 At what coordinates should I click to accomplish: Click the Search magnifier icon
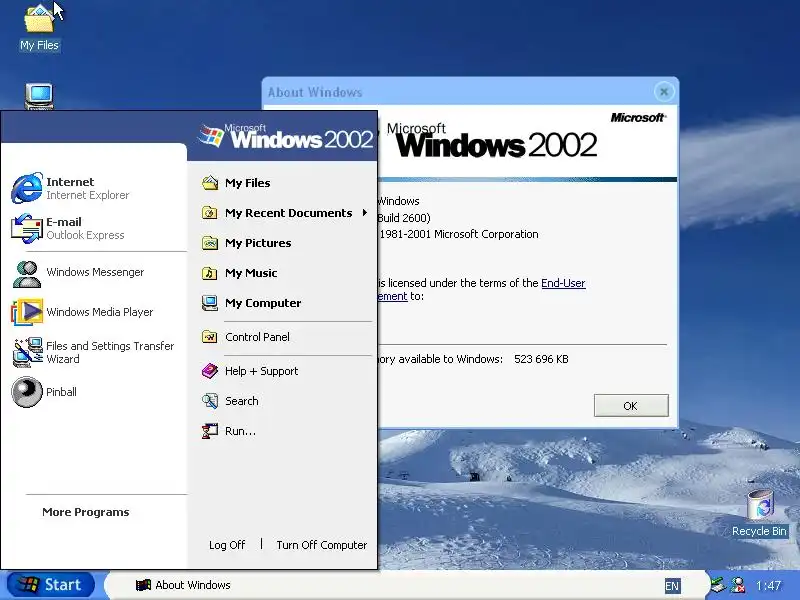[210, 401]
